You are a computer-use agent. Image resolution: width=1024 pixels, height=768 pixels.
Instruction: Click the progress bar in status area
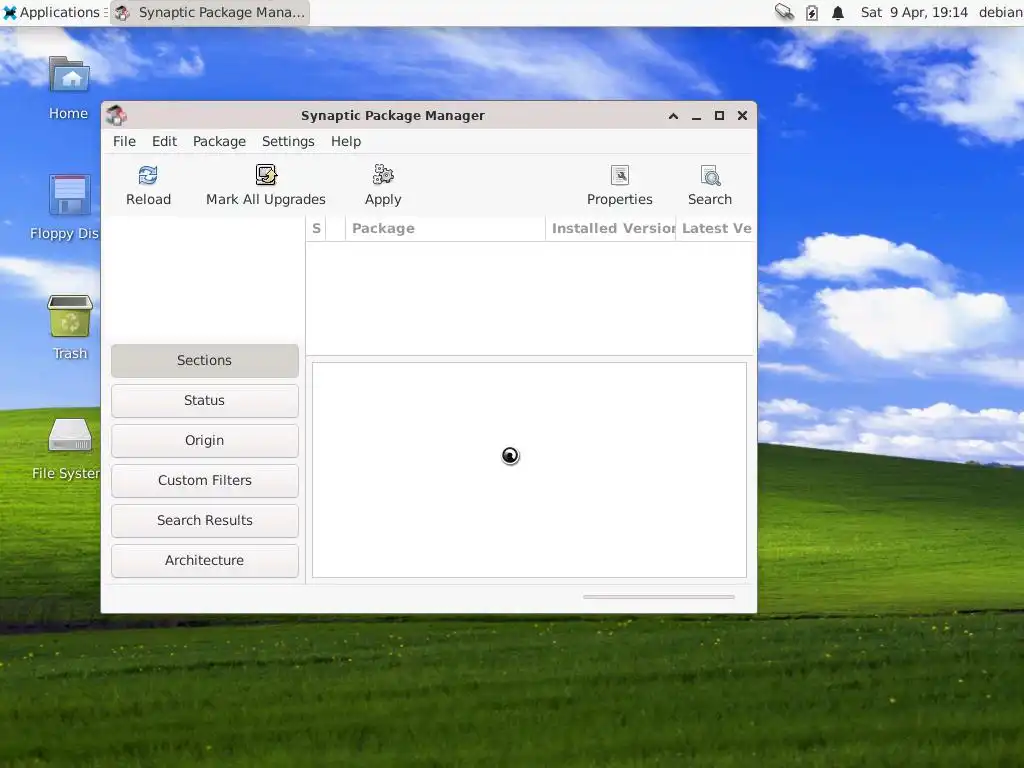659,597
